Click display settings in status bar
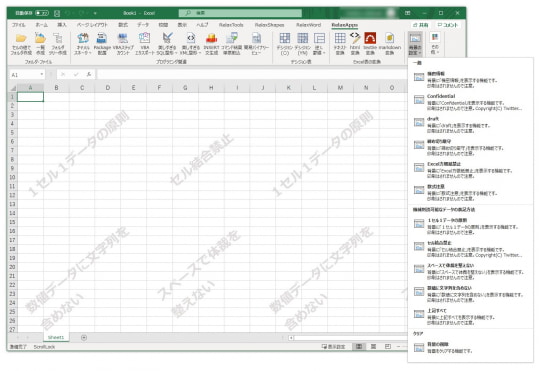 coord(333,347)
